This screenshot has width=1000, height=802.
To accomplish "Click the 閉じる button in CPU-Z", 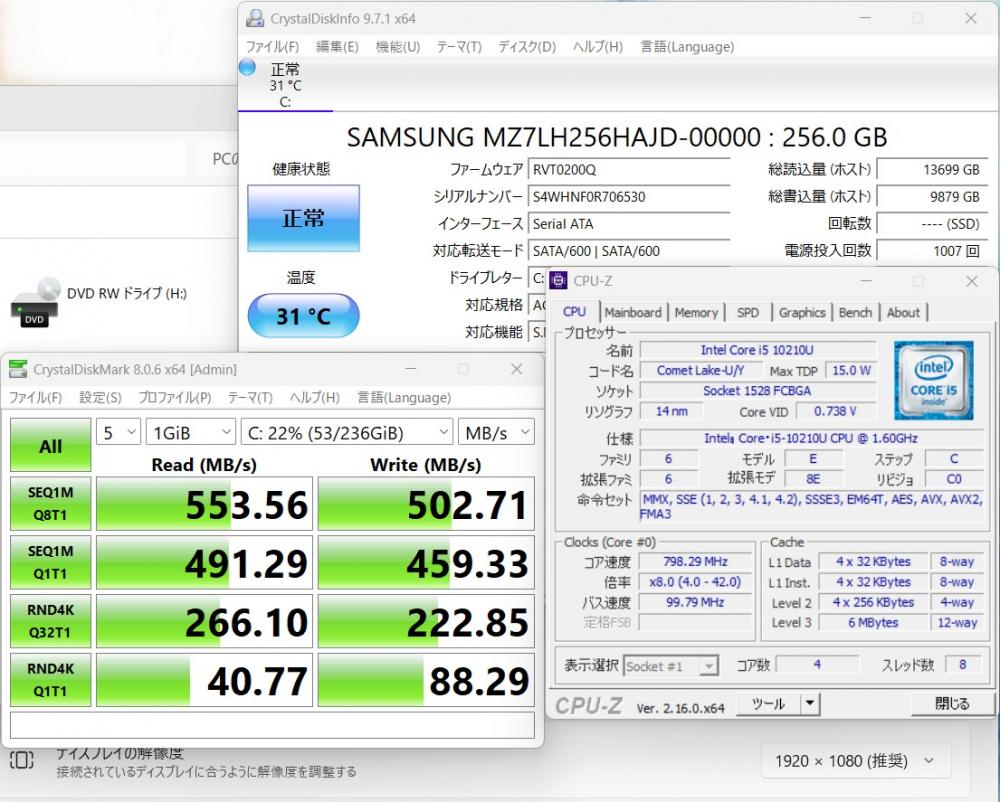I will click(x=951, y=704).
